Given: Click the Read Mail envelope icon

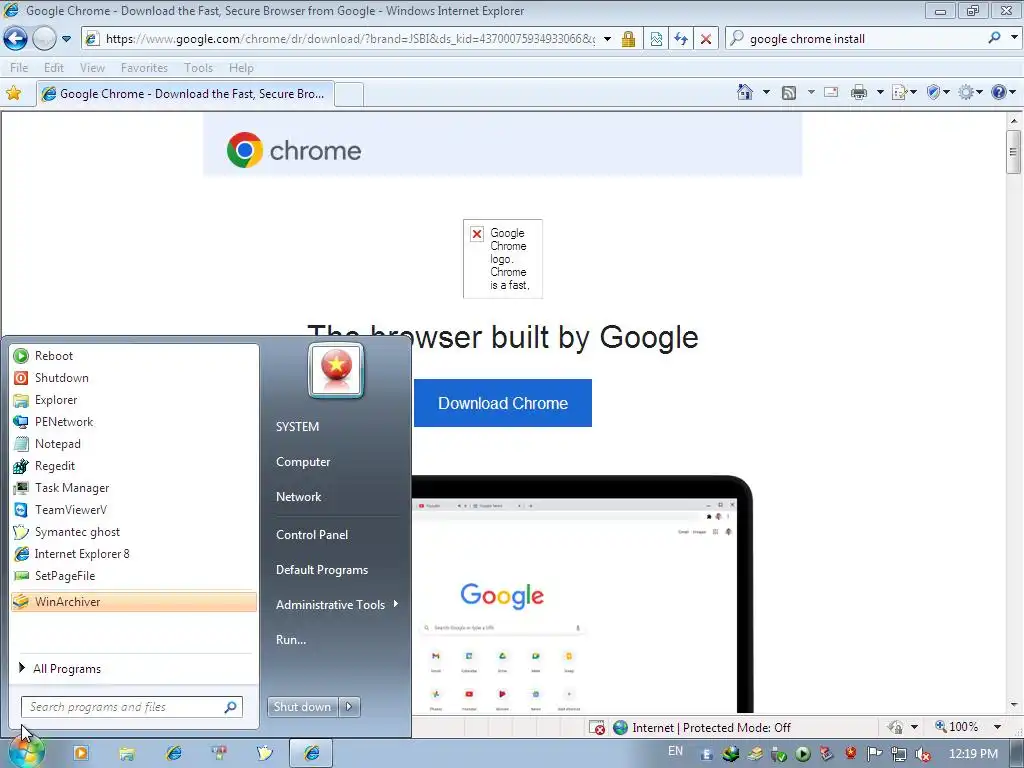Looking at the screenshot, I should point(831,92).
